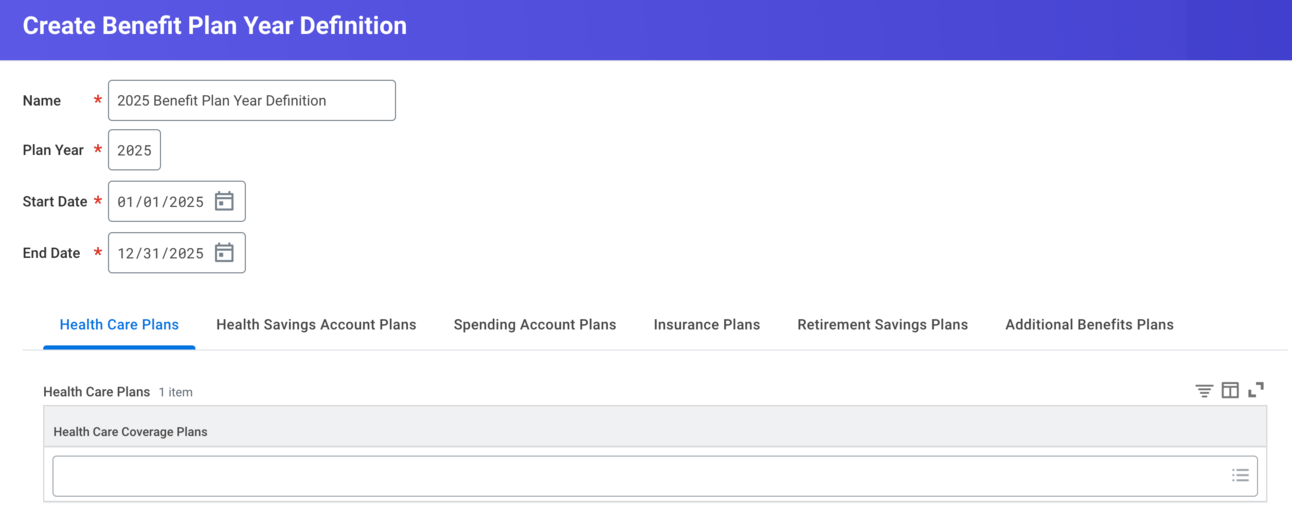1292x523 pixels.
Task: Focus the Plan Year field
Action: pyautogui.click(x=134, y=151)
